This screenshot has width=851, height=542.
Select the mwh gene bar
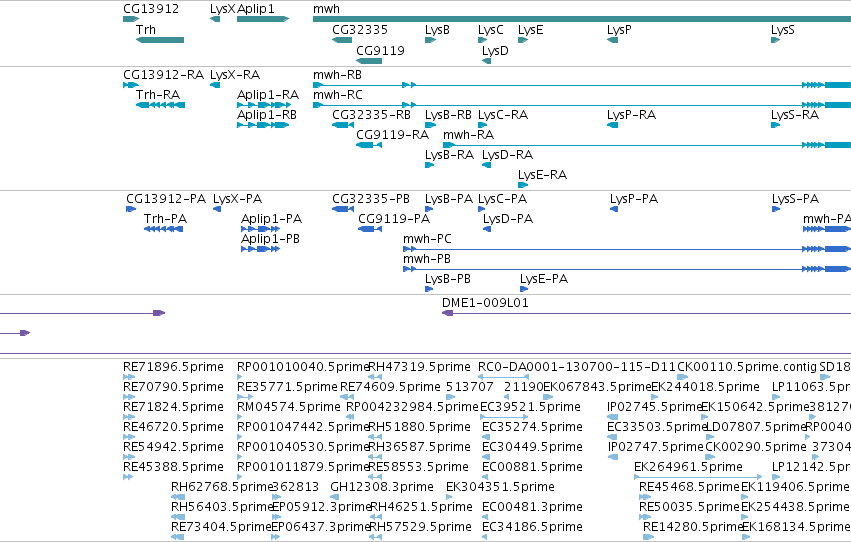tap(582, 19)
